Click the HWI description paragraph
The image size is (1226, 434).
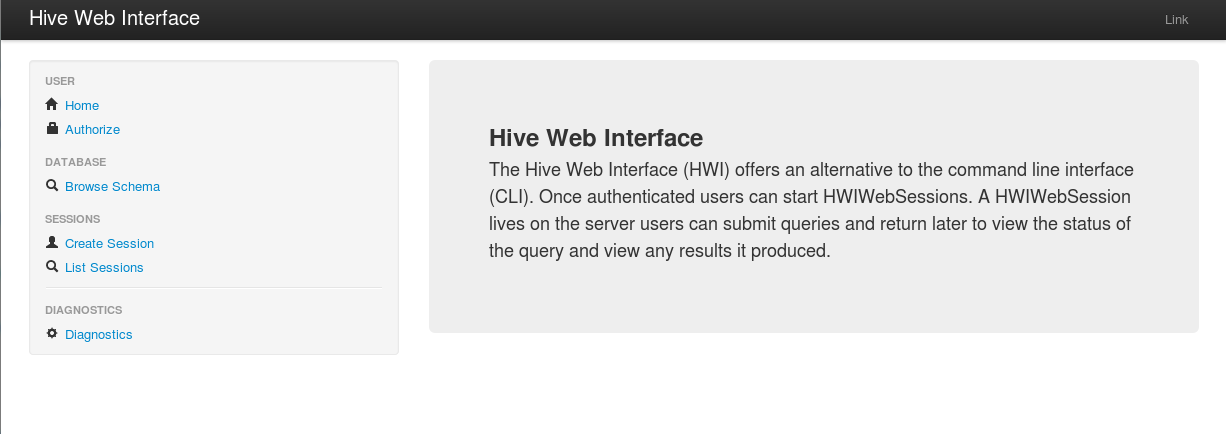pyautogui.click(x=811, y=209)
